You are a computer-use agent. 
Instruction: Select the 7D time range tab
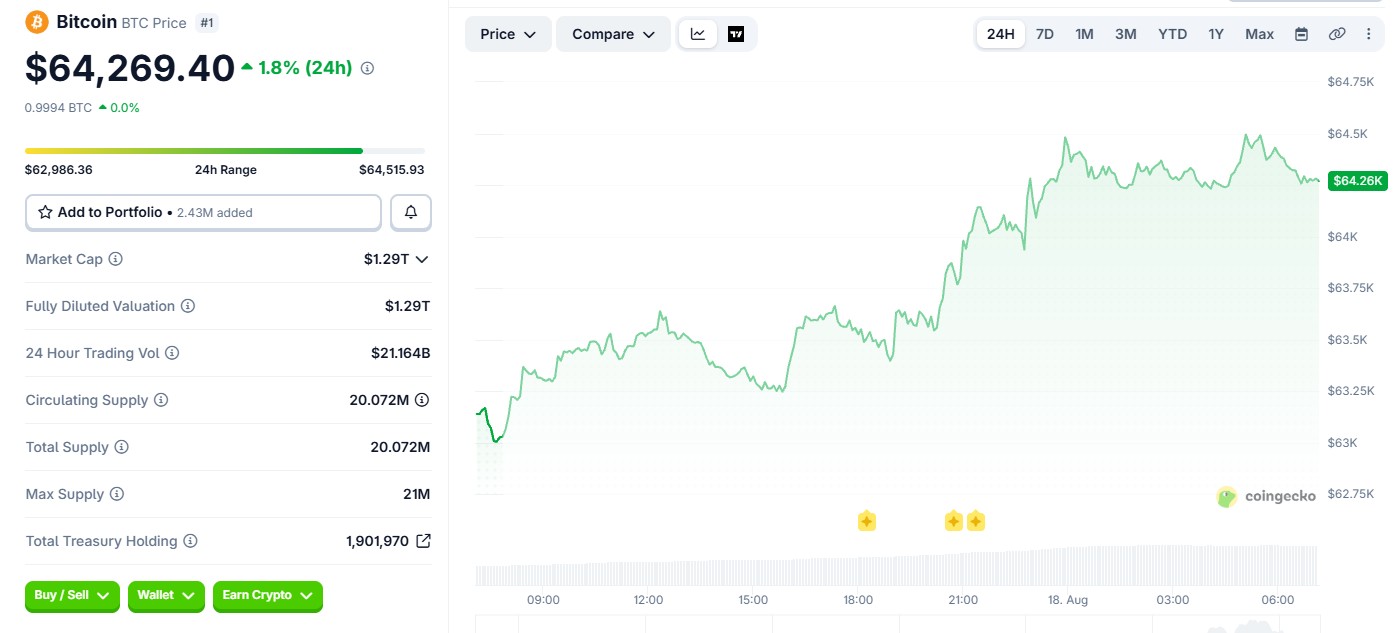pyautogui.click(x=1045, y=34)
